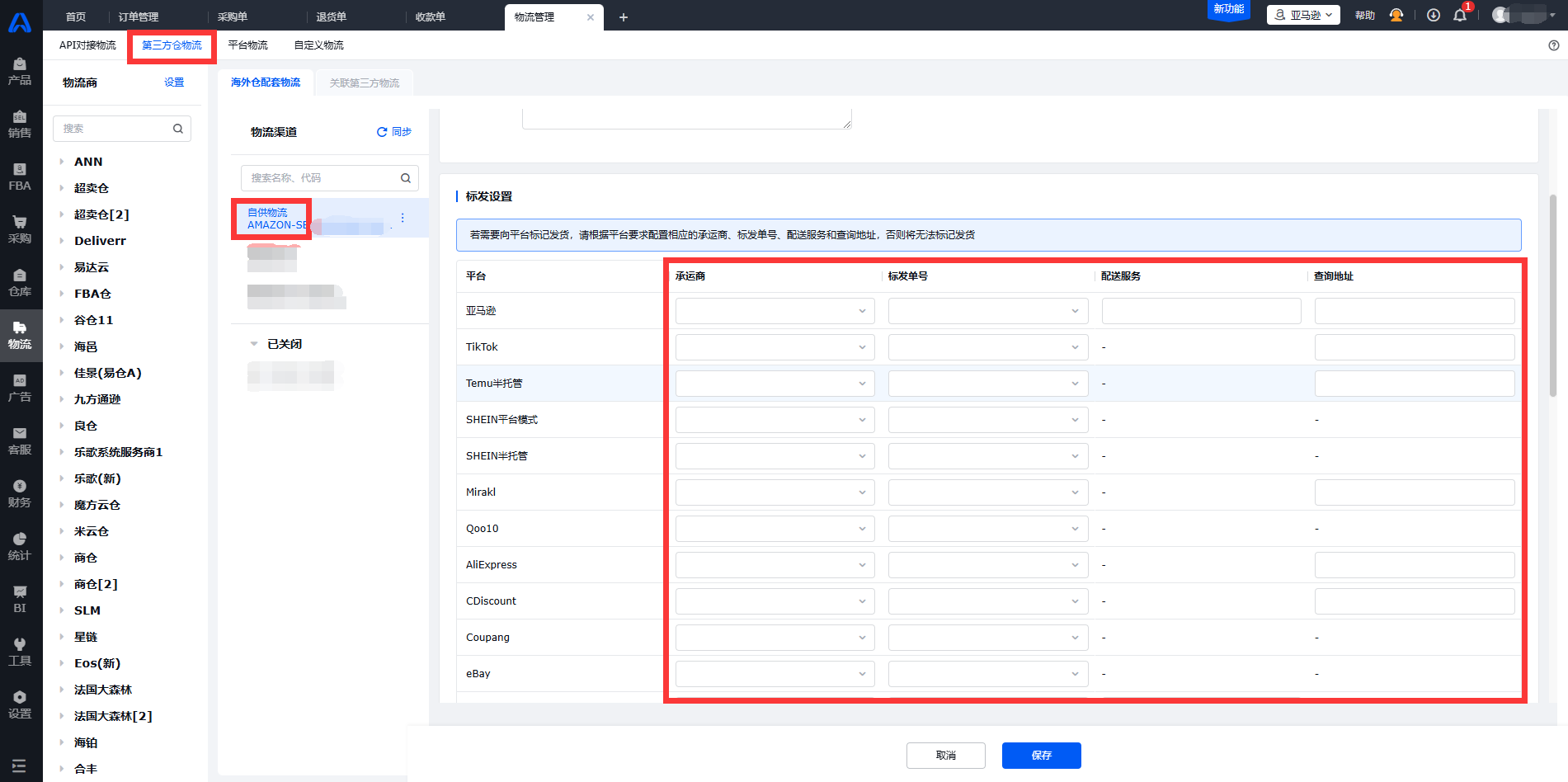Open the customer support headset icon

(x=1396, y=16)
